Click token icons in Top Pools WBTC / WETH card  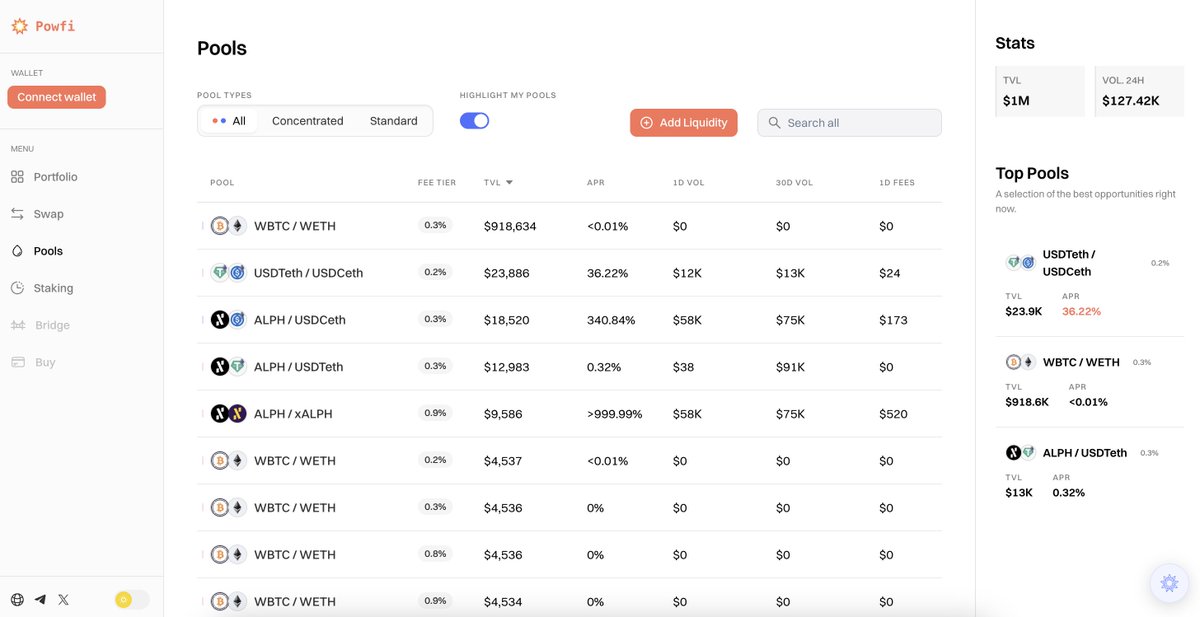tap(1020, 362)
